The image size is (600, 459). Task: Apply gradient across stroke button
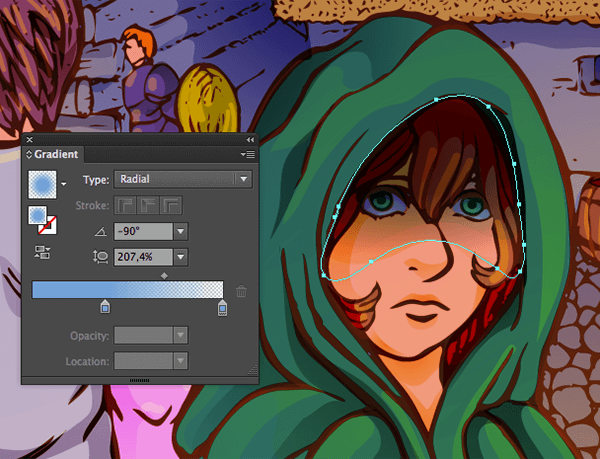(171, 206)
